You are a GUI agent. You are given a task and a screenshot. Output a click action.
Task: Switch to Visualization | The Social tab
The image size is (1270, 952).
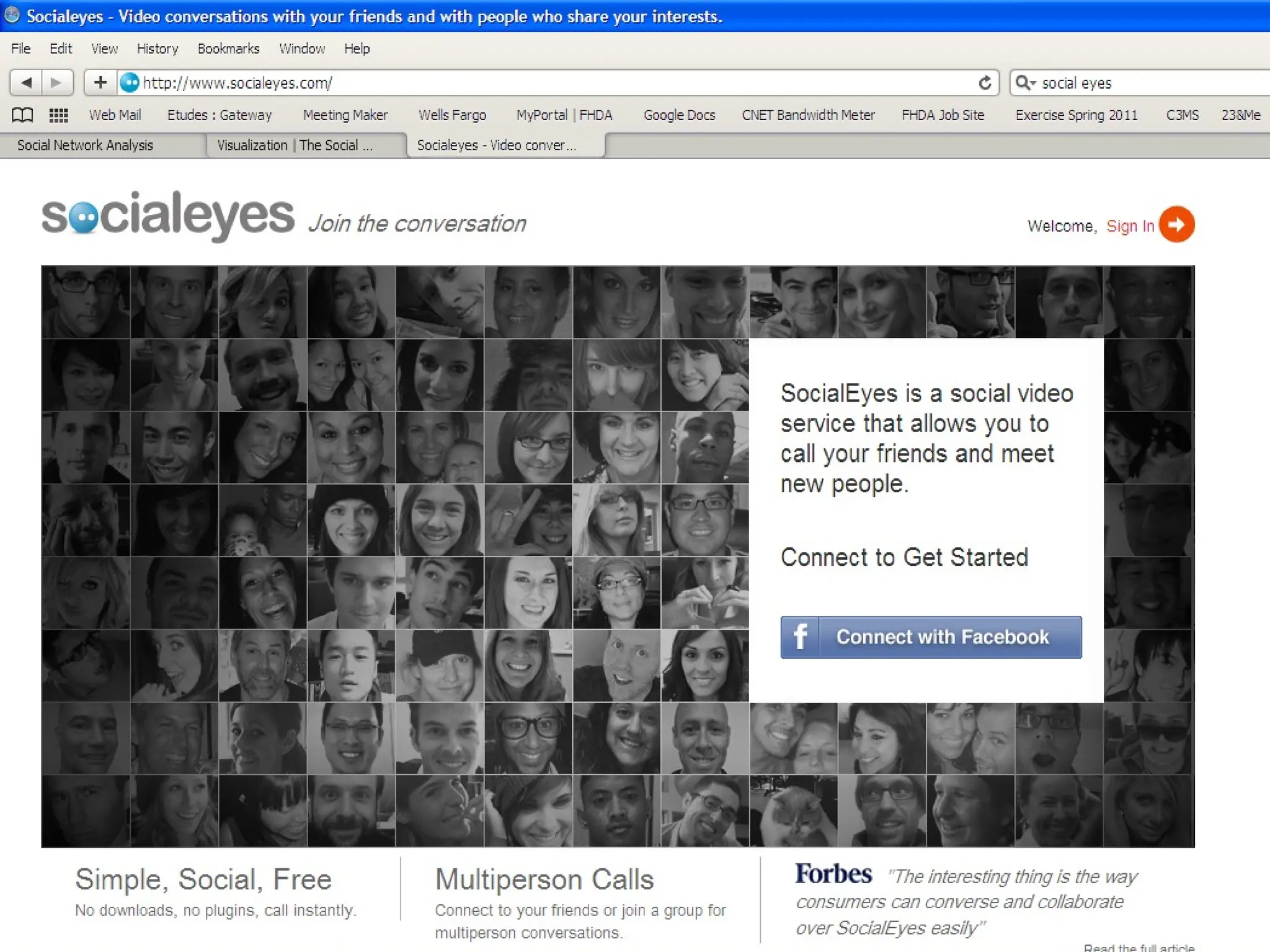point(295,145)
